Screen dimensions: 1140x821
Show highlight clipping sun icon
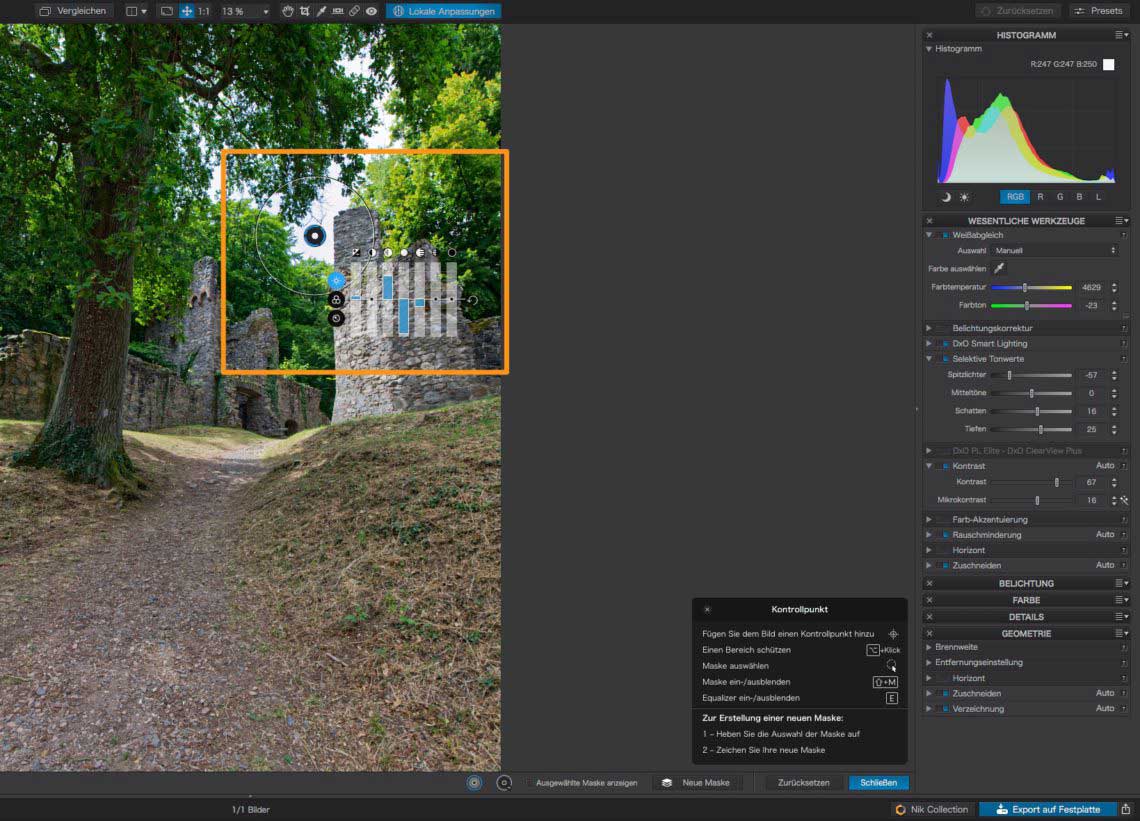click(964, 197)
